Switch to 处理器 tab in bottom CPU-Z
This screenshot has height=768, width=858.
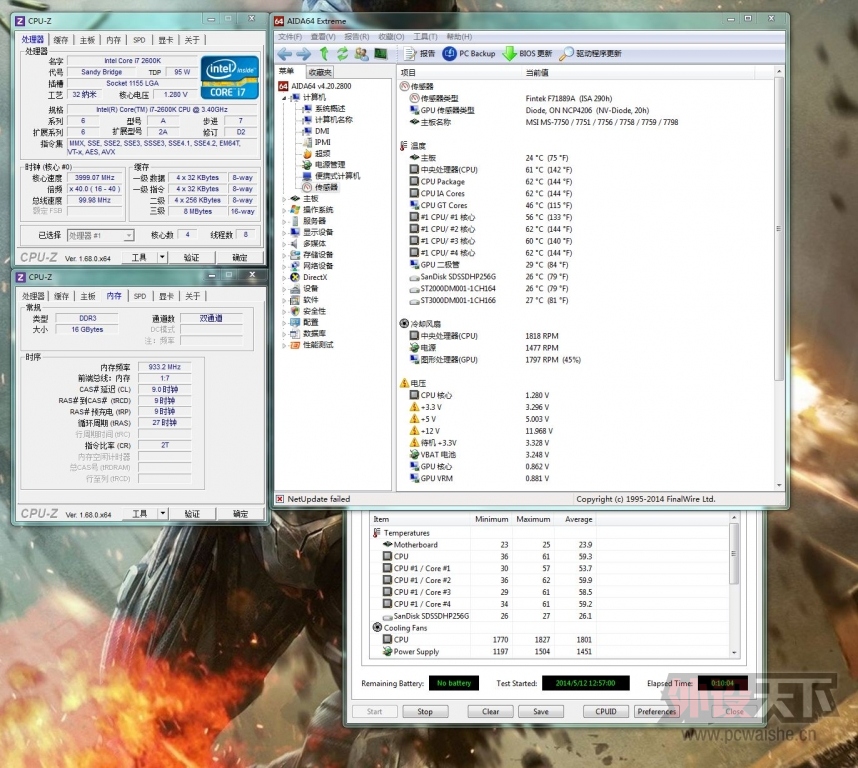tap(33, 296)
